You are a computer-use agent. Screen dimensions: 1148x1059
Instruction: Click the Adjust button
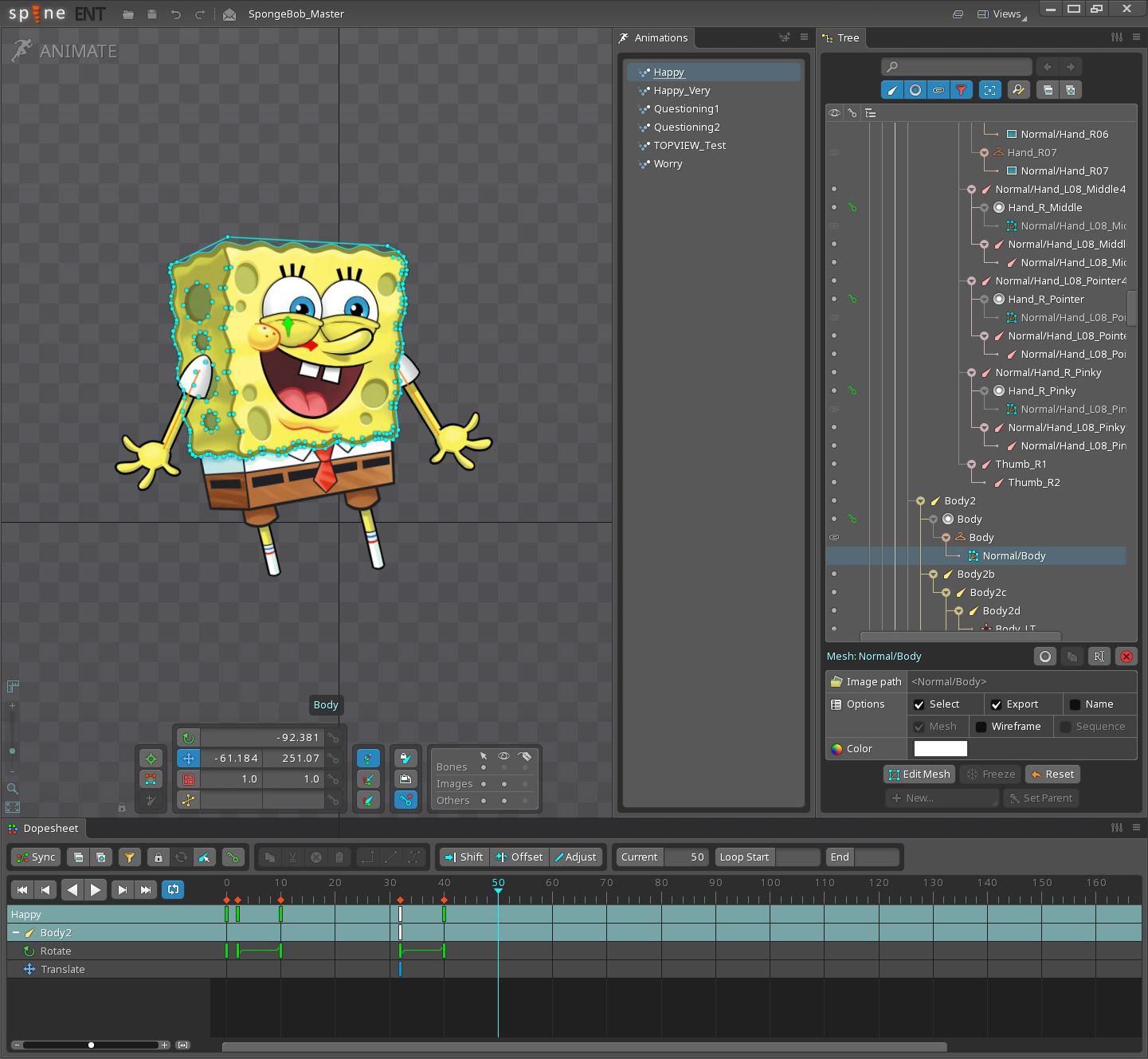pyautogui.click(x=577, y=857)
